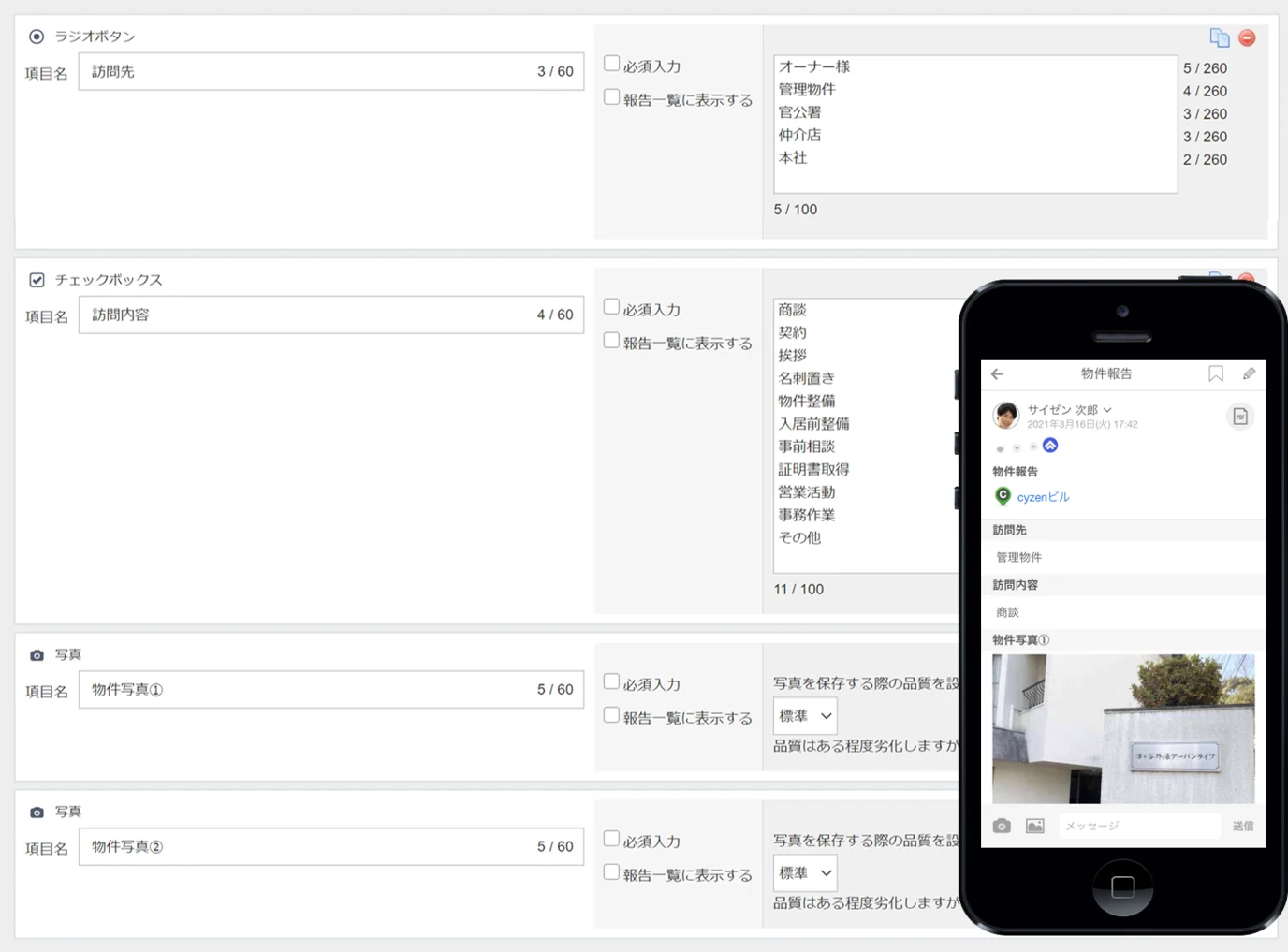The height and width of the screenshot is (952, 1288).
Task: Tap the pencil edit icon in the phone
Action: click(x=1249, y=373)
